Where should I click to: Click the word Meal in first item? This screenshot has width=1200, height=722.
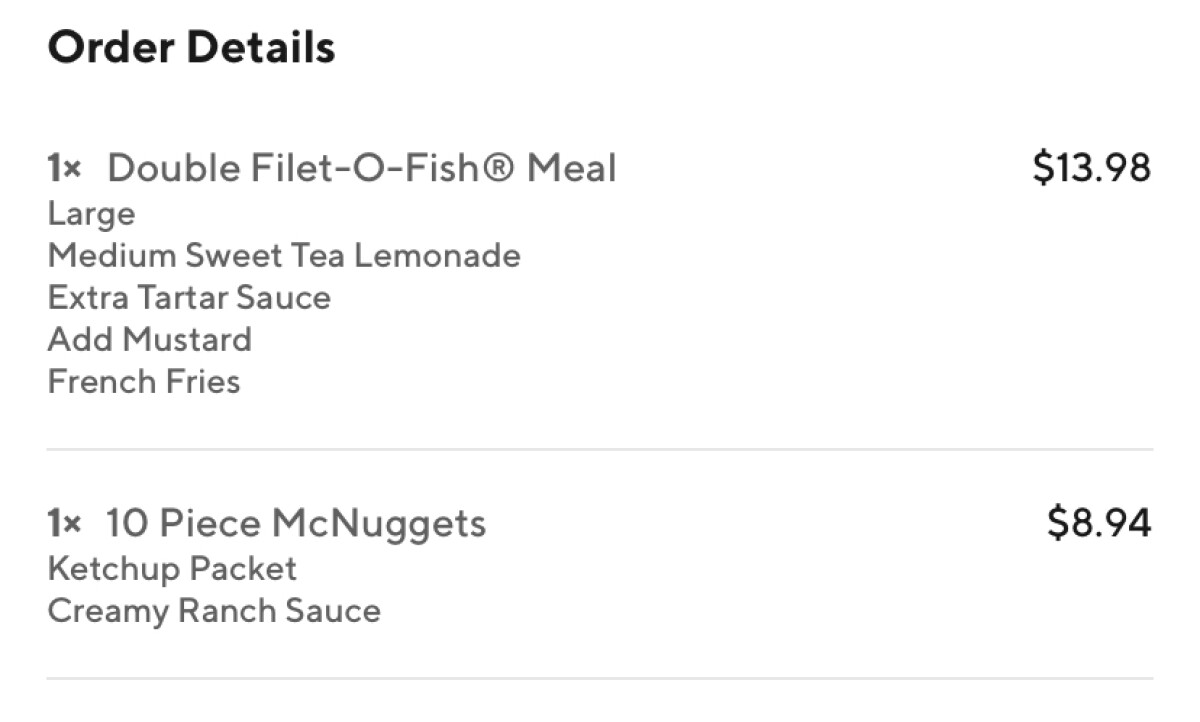point(572,168)
